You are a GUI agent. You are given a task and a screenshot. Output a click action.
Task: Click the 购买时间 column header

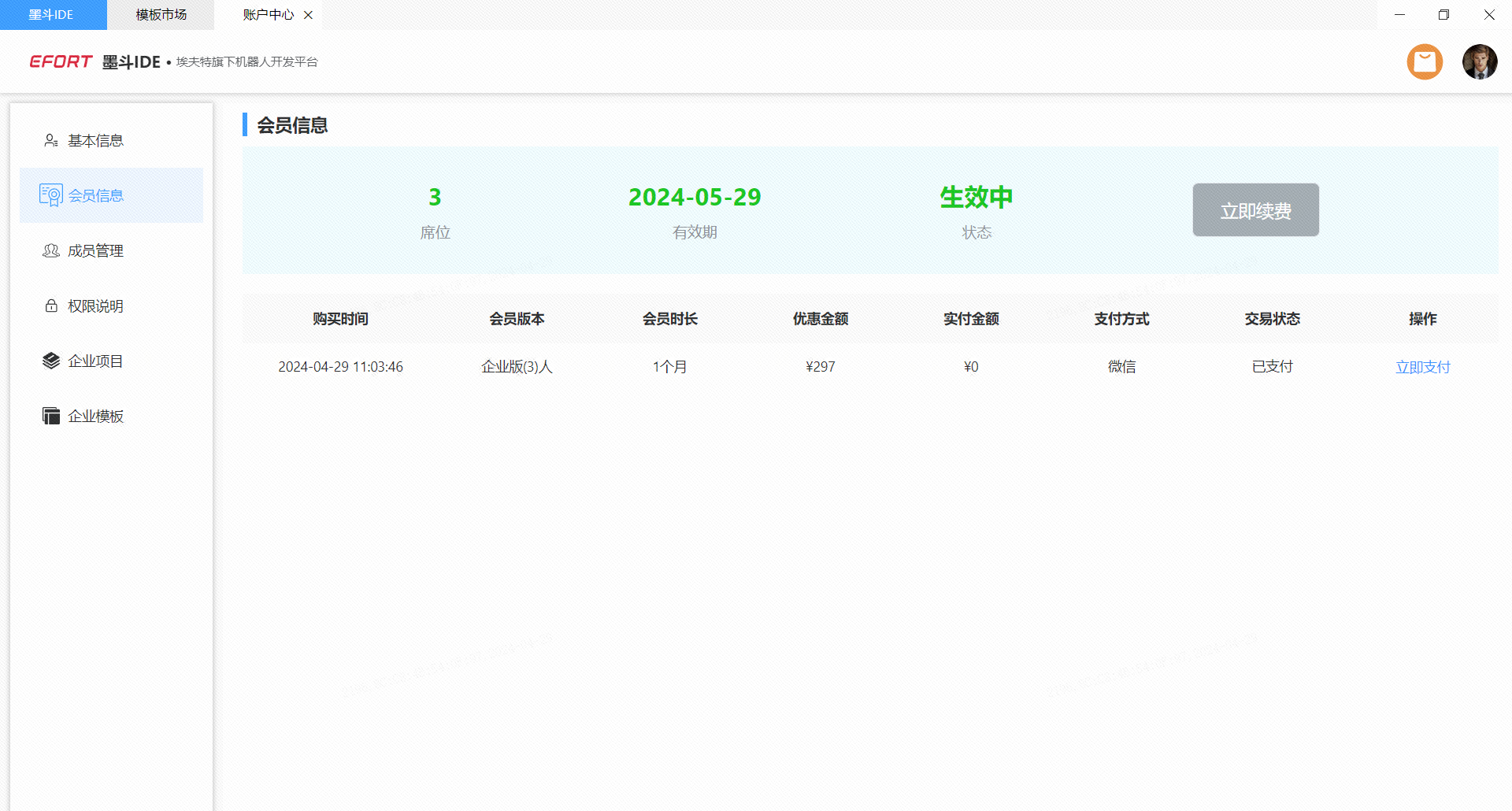[x=340, y=319]
